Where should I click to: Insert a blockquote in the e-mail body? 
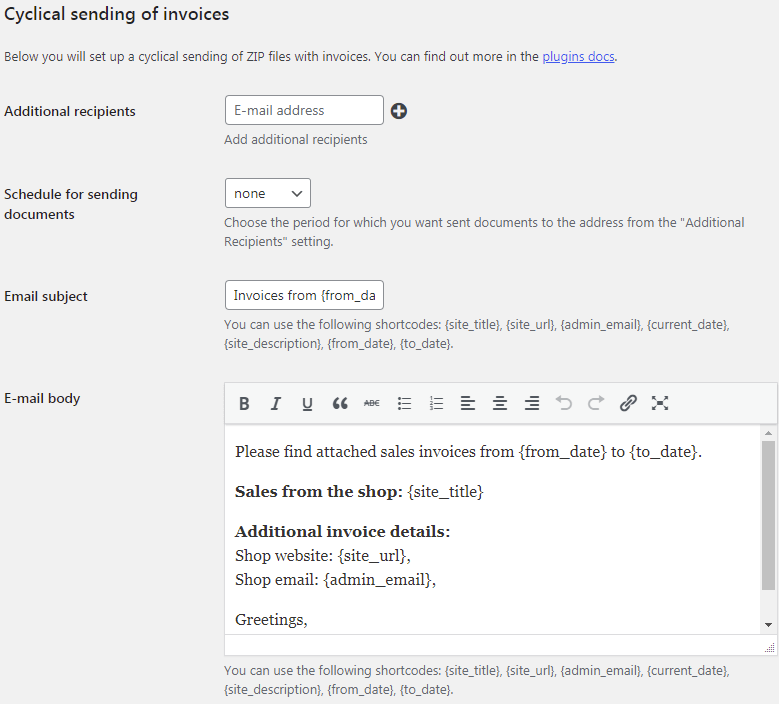click(x=340, y=404)
